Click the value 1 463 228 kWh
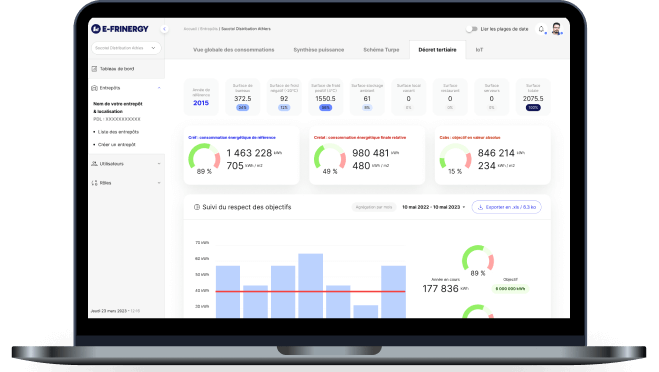Screen dimensions: 659x372 pos(254,153)
